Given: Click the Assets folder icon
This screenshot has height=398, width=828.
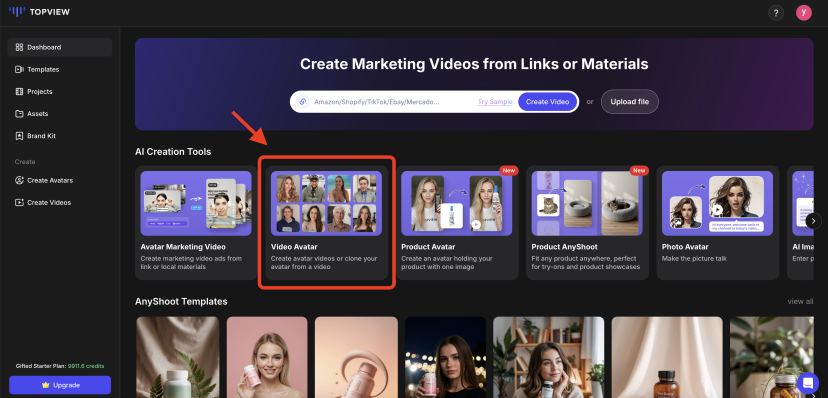Looking at the screenshot, I should pyautogui.click(x=20, y=113).
